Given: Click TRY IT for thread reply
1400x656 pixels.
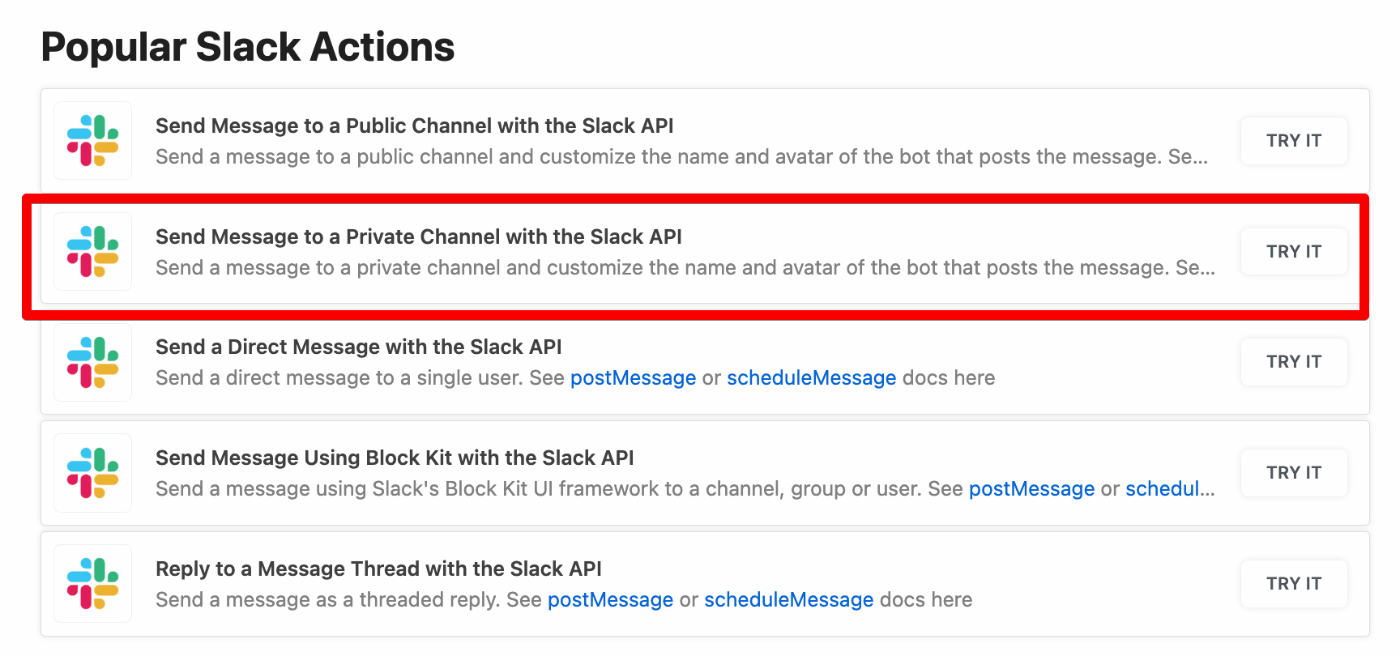Looking at the screenshot, I should tap(1294, 584).
